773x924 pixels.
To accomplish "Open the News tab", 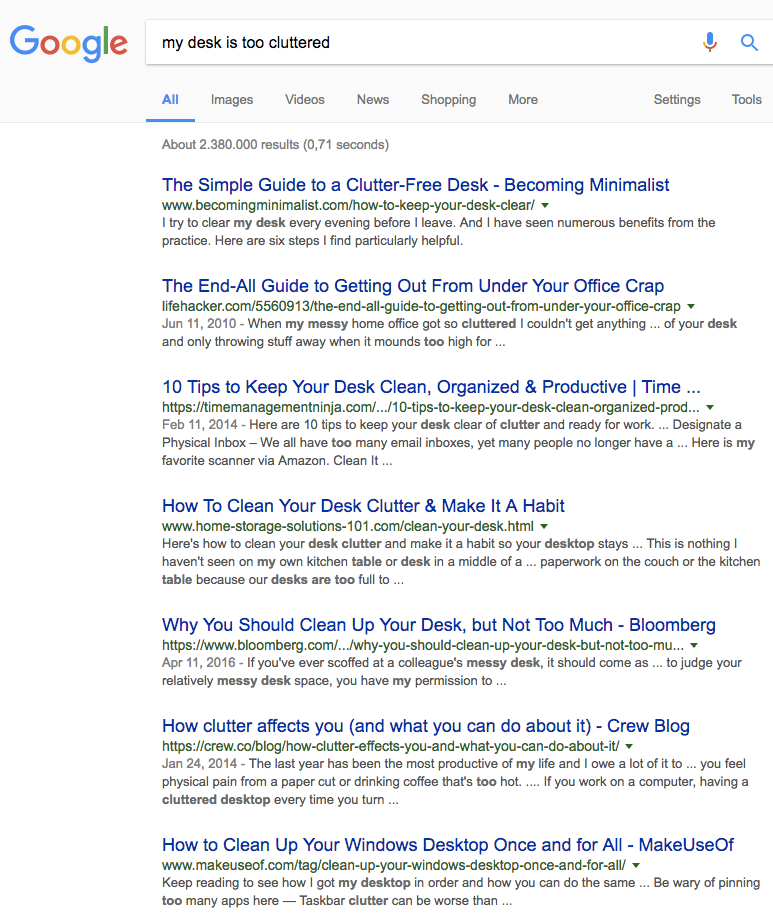I will pyautogui.click(x=373, y=100).
